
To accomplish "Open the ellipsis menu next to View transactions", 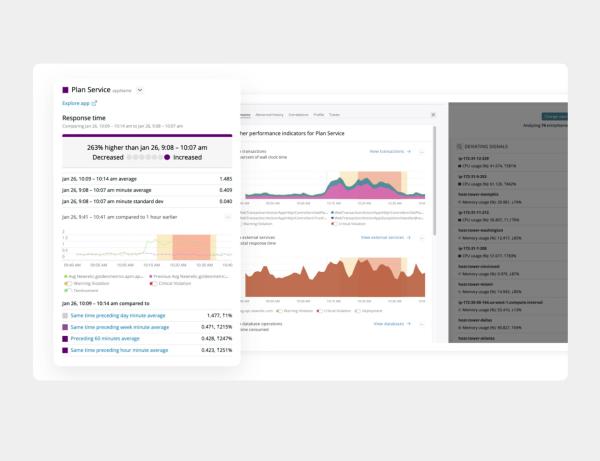I will click(421, 151).
